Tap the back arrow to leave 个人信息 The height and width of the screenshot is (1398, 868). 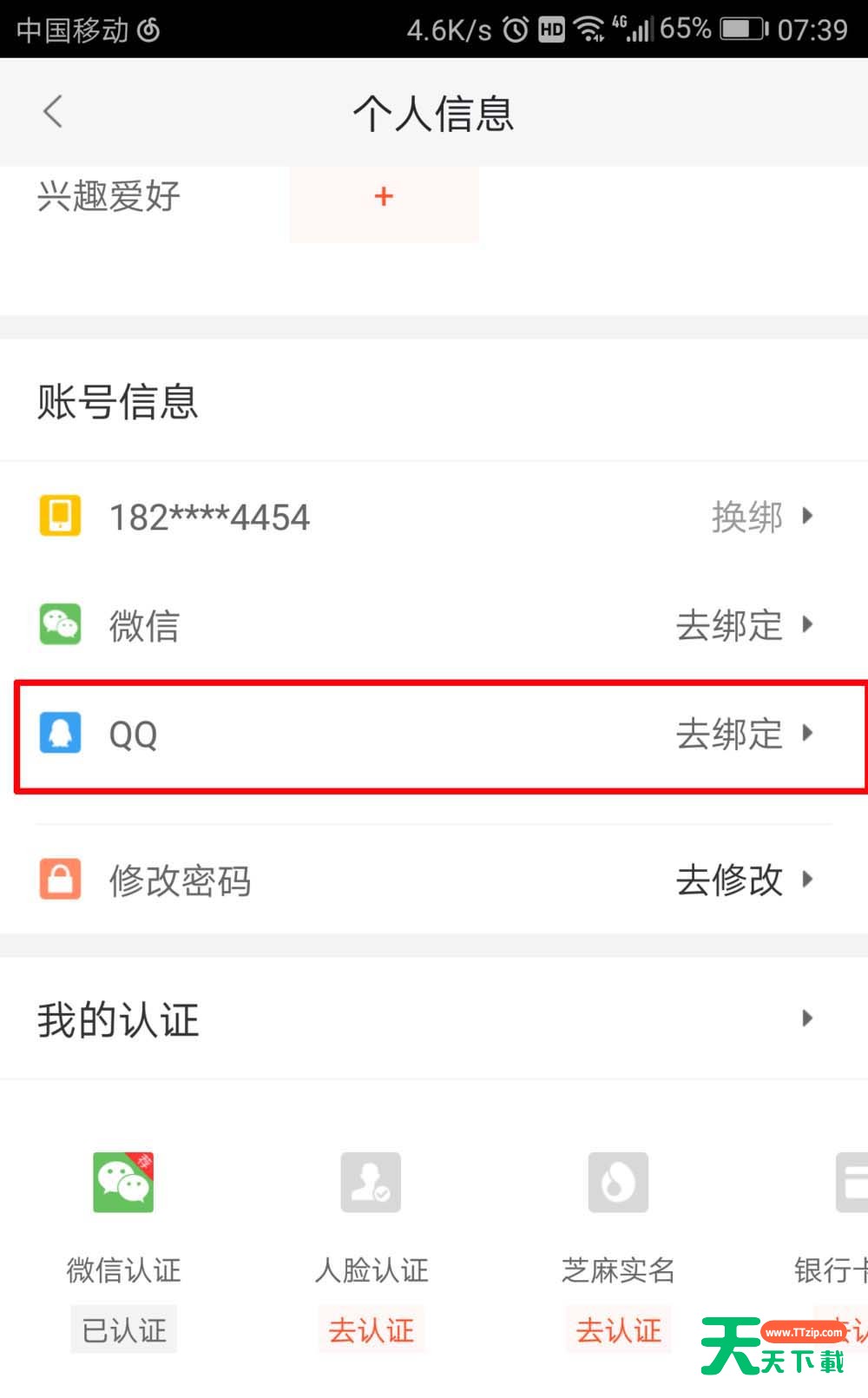coord(52,111)
